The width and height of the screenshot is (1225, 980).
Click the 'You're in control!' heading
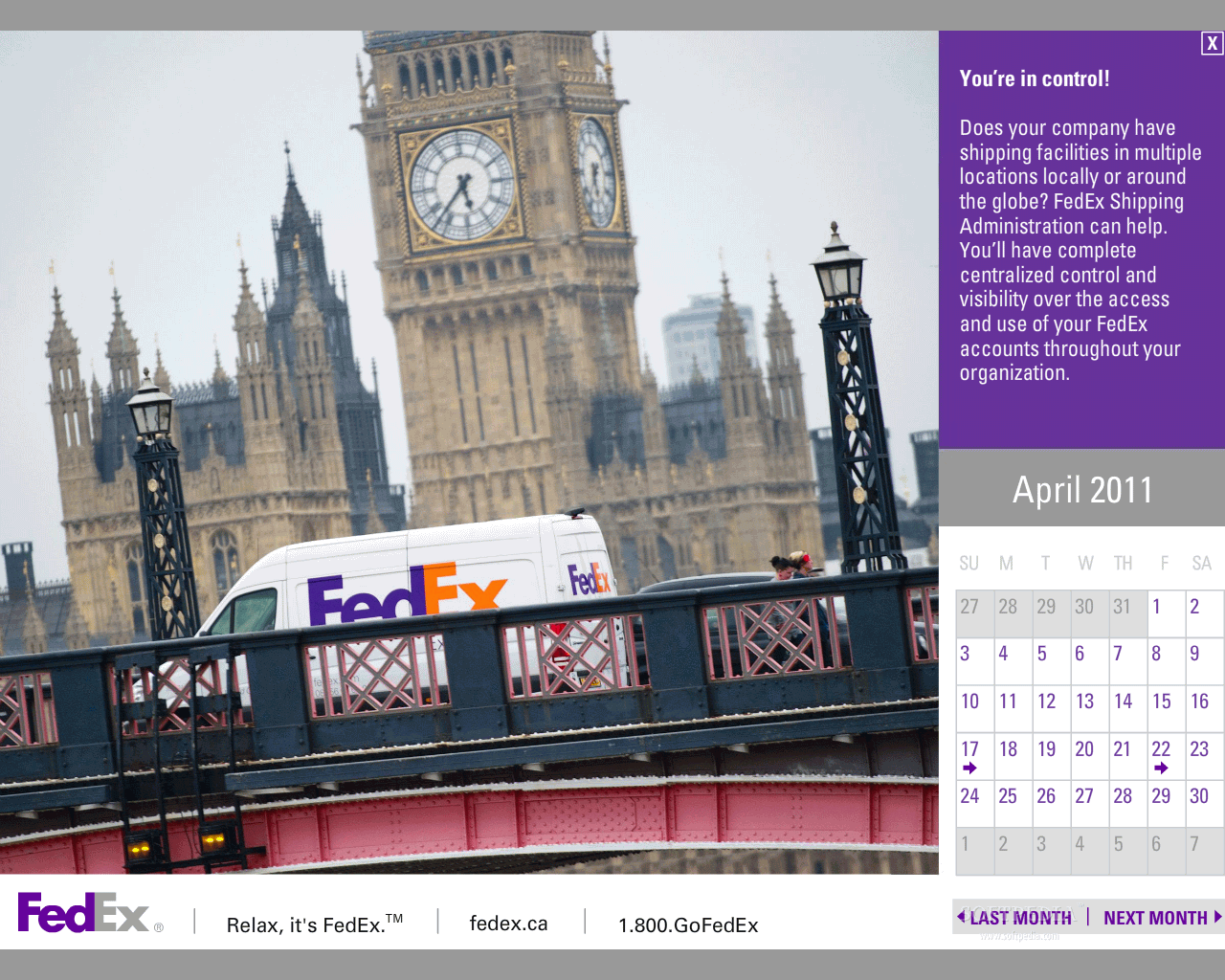point(1035,78)
